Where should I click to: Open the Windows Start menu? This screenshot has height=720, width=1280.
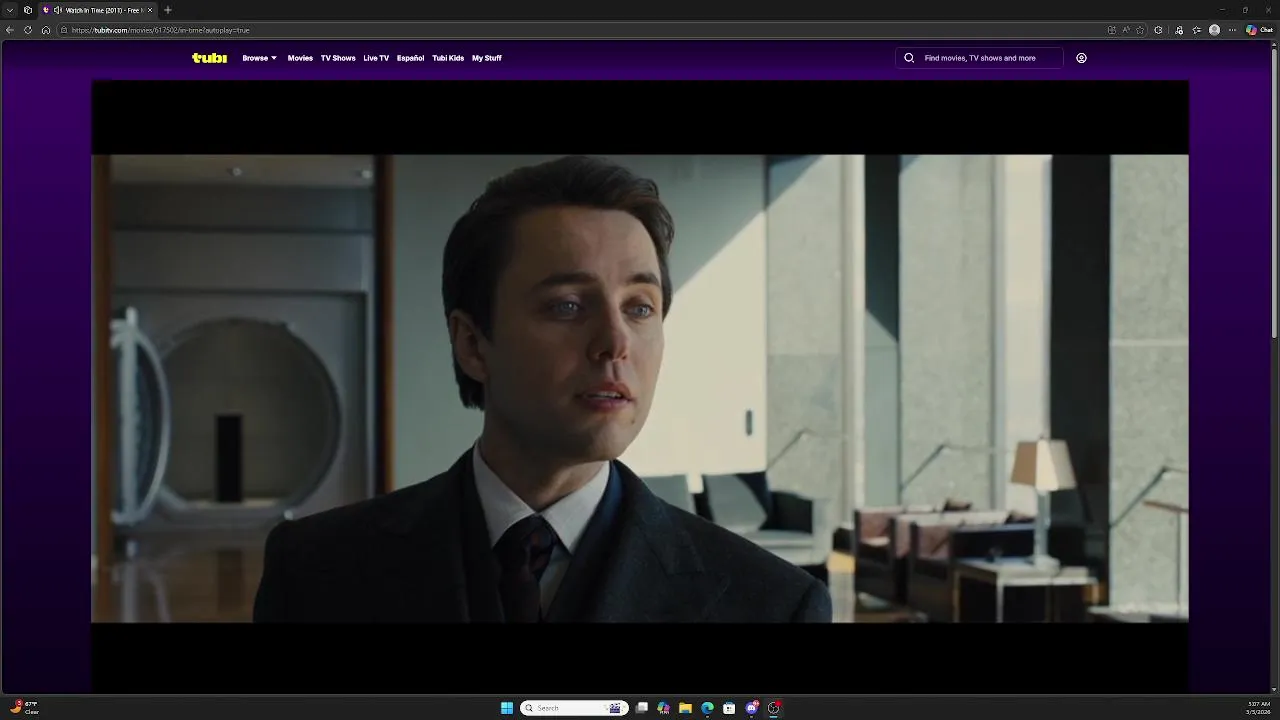507,708
